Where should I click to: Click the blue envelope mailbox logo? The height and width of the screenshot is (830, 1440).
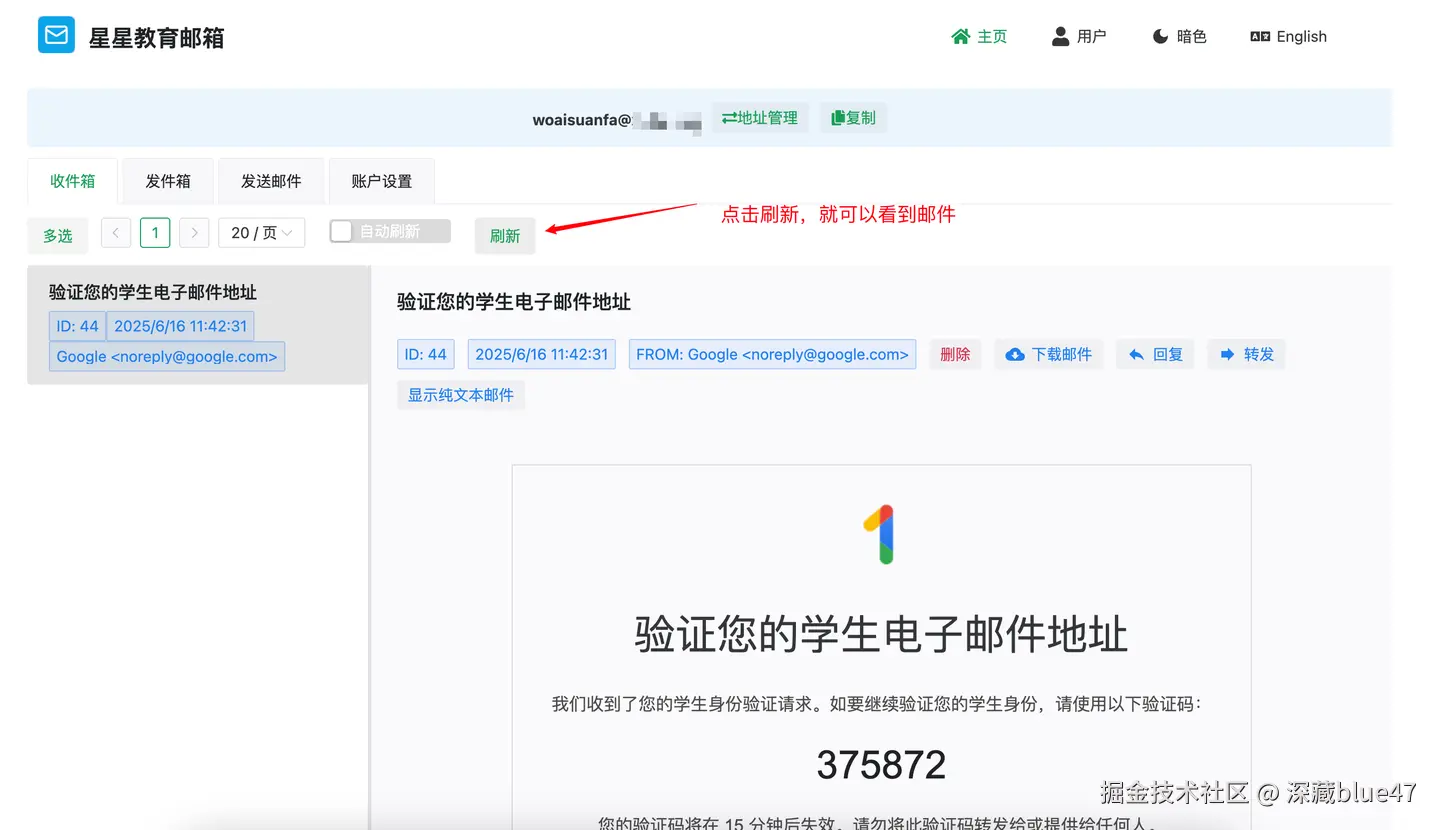pyautogui.click(x=56, y=35)
